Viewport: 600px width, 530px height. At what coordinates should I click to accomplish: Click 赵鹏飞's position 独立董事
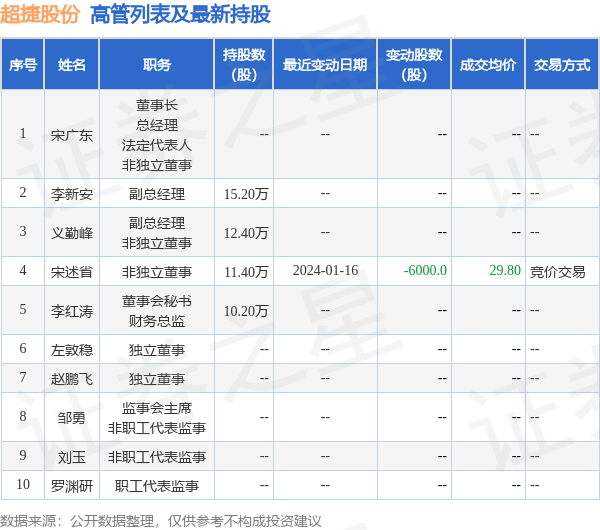(157, 379)
